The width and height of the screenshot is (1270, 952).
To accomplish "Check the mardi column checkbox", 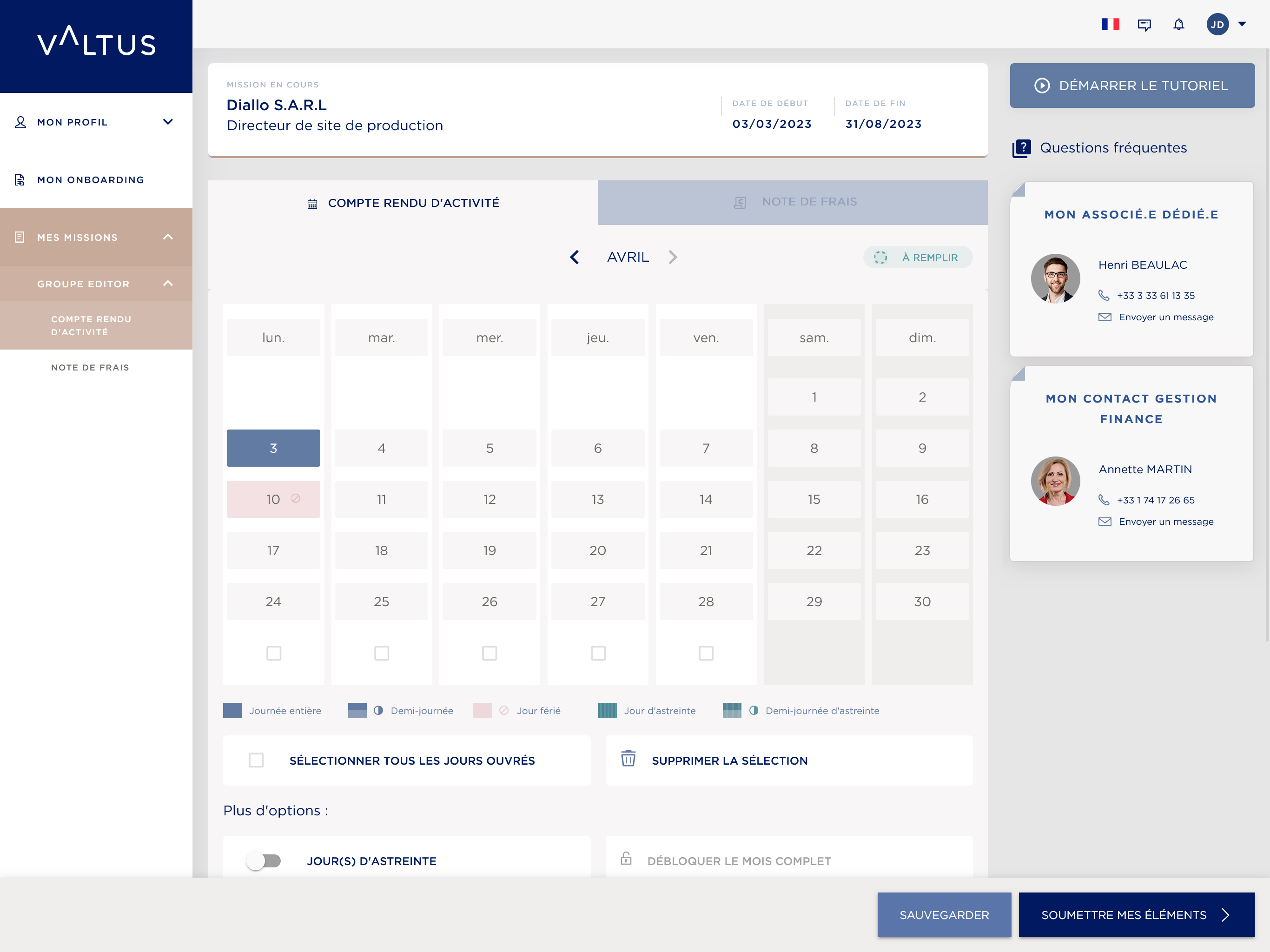I will (x=382, y=653).
